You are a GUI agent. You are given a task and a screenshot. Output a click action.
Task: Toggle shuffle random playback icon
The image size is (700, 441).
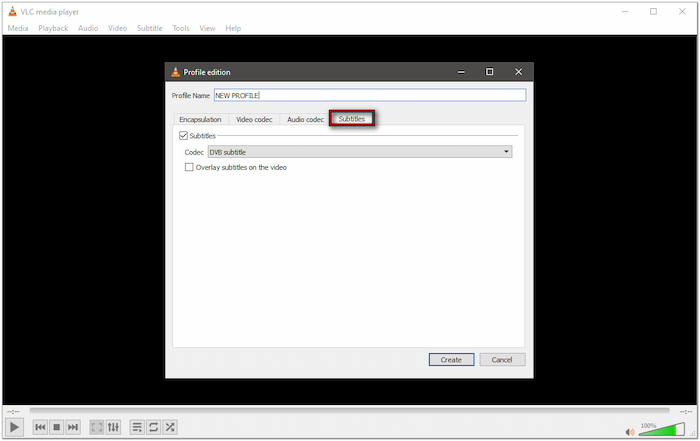pos(170,427)
